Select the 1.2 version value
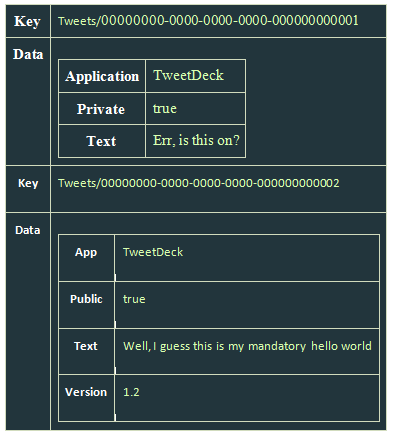Image resolution: width=393 pixels, height=436 pixels. (x=131, y=392)
